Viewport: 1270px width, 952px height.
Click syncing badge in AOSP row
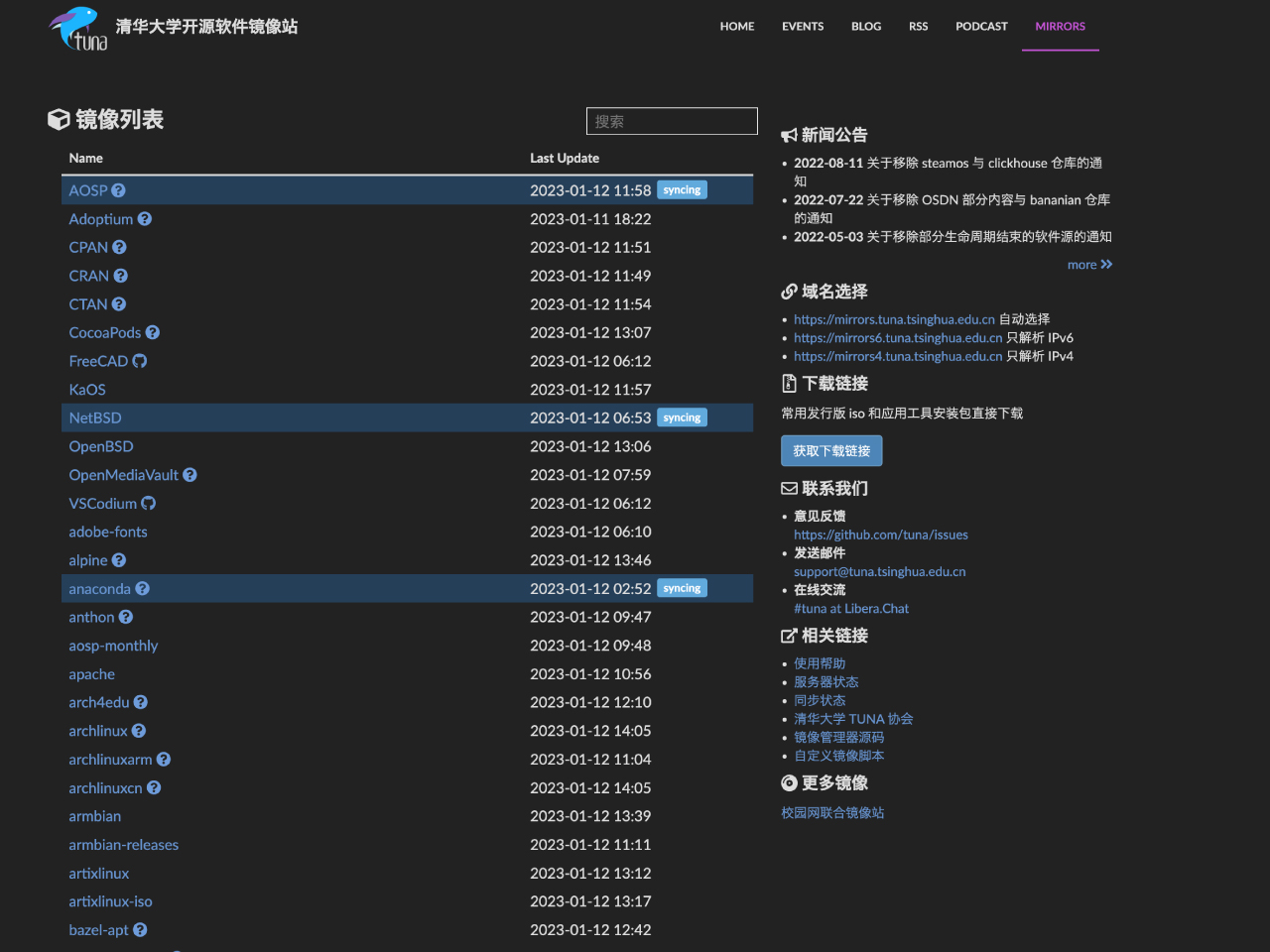(683, 190)
